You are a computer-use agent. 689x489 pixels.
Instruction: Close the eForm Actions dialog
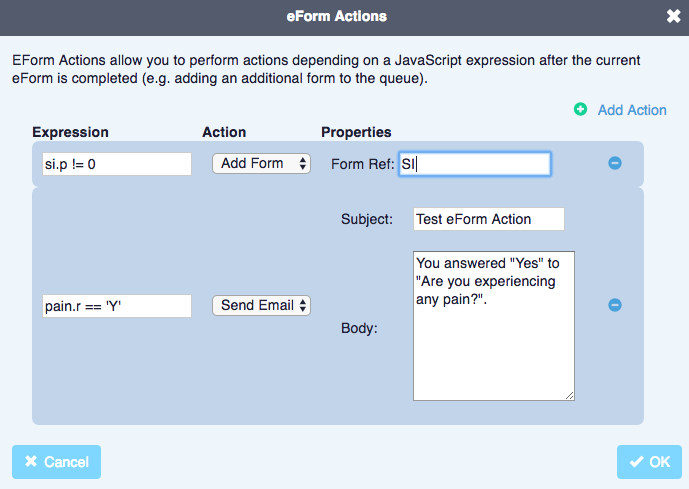673,16
